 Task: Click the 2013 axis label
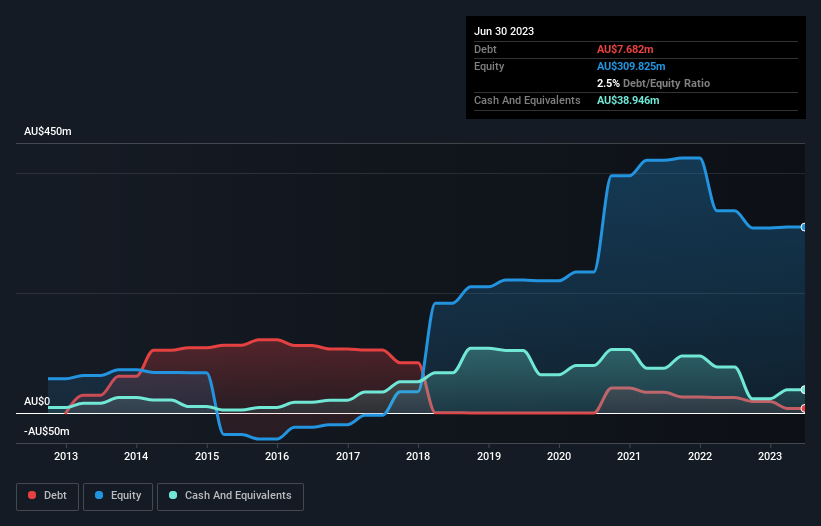pos(66,456)
